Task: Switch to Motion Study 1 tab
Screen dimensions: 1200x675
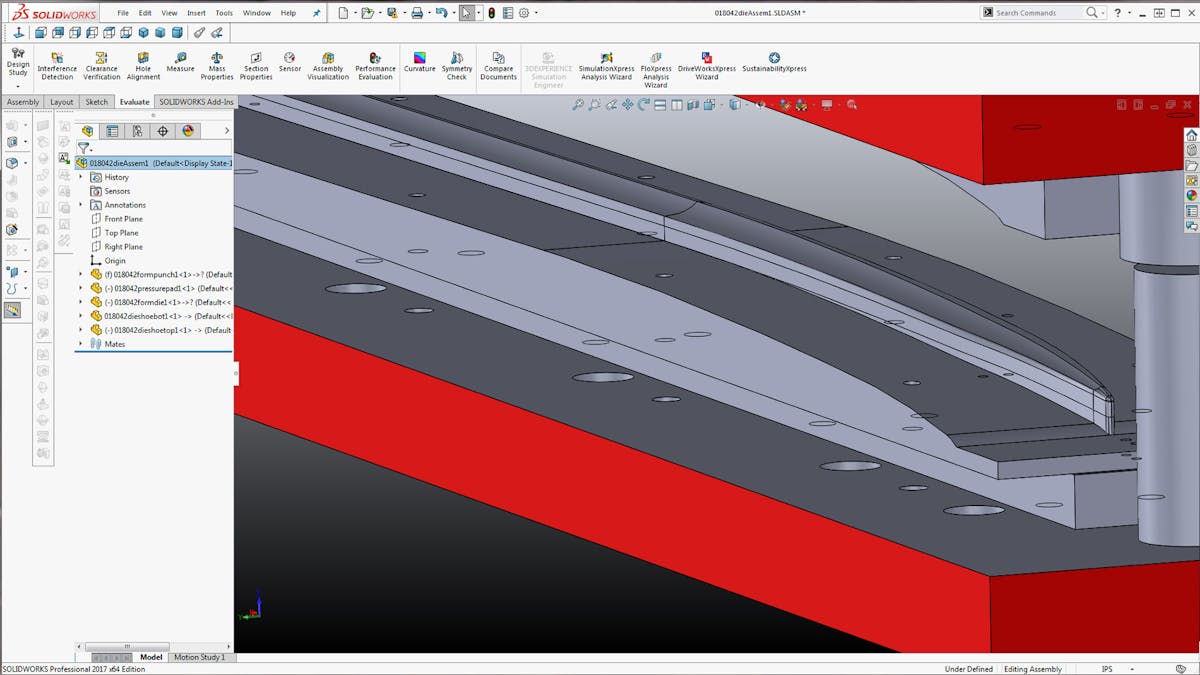Action: 200,657
